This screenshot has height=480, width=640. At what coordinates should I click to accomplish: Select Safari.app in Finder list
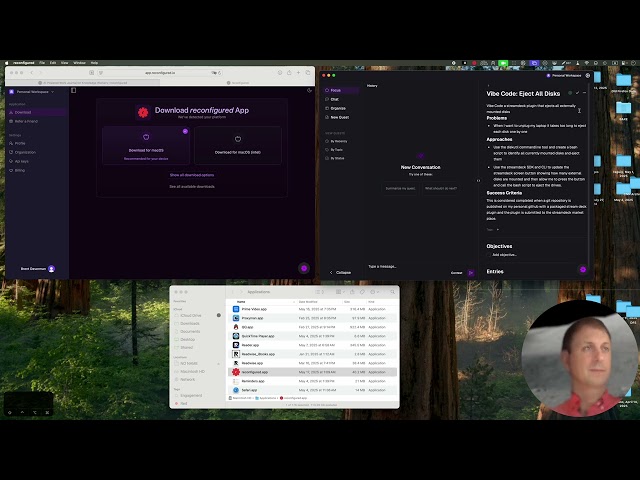click(x=312, y=390)
